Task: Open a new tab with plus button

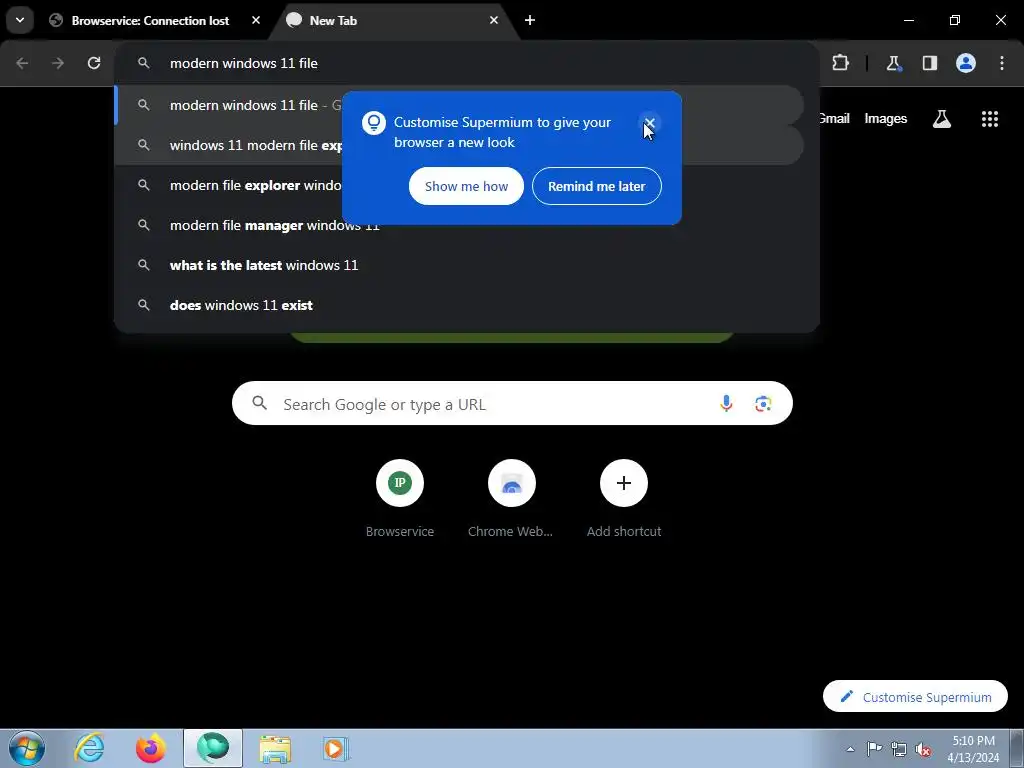Action: [530, 20]
